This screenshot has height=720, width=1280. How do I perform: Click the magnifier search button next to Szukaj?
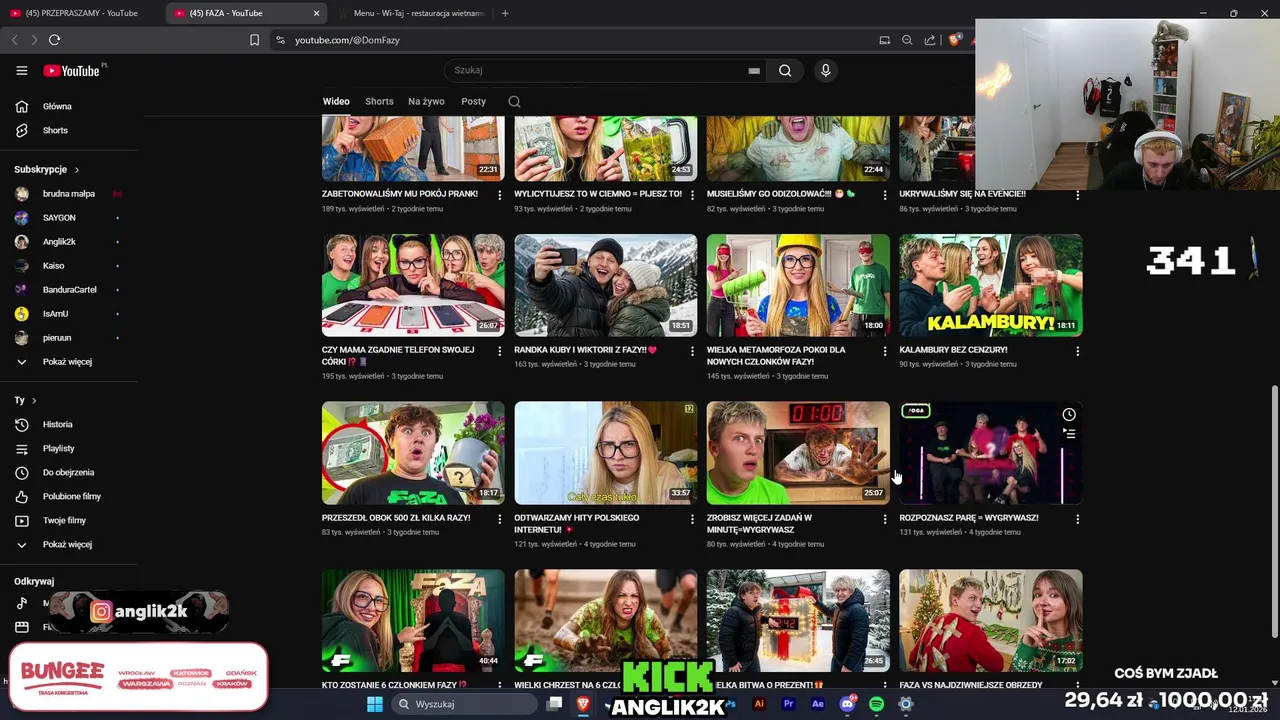pos(785,70)
